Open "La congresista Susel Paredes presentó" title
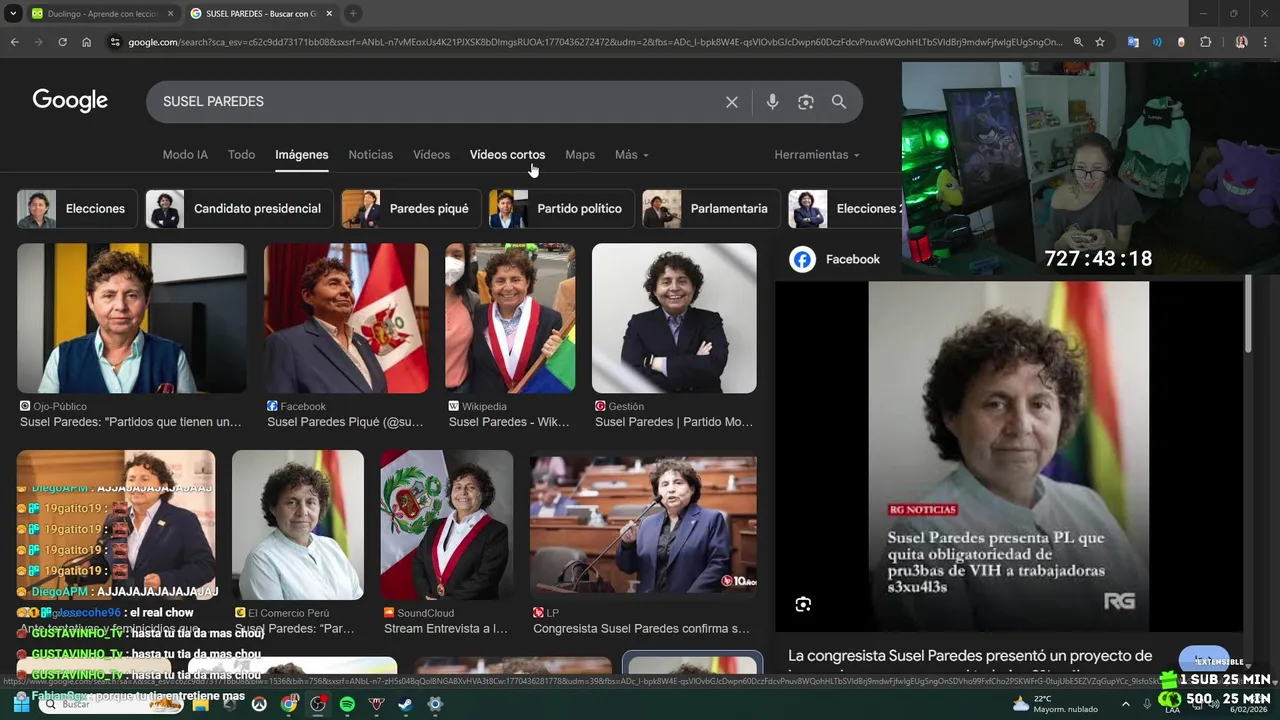The height and width of the screenshot is (720, 1280). (x=970, y=656)
